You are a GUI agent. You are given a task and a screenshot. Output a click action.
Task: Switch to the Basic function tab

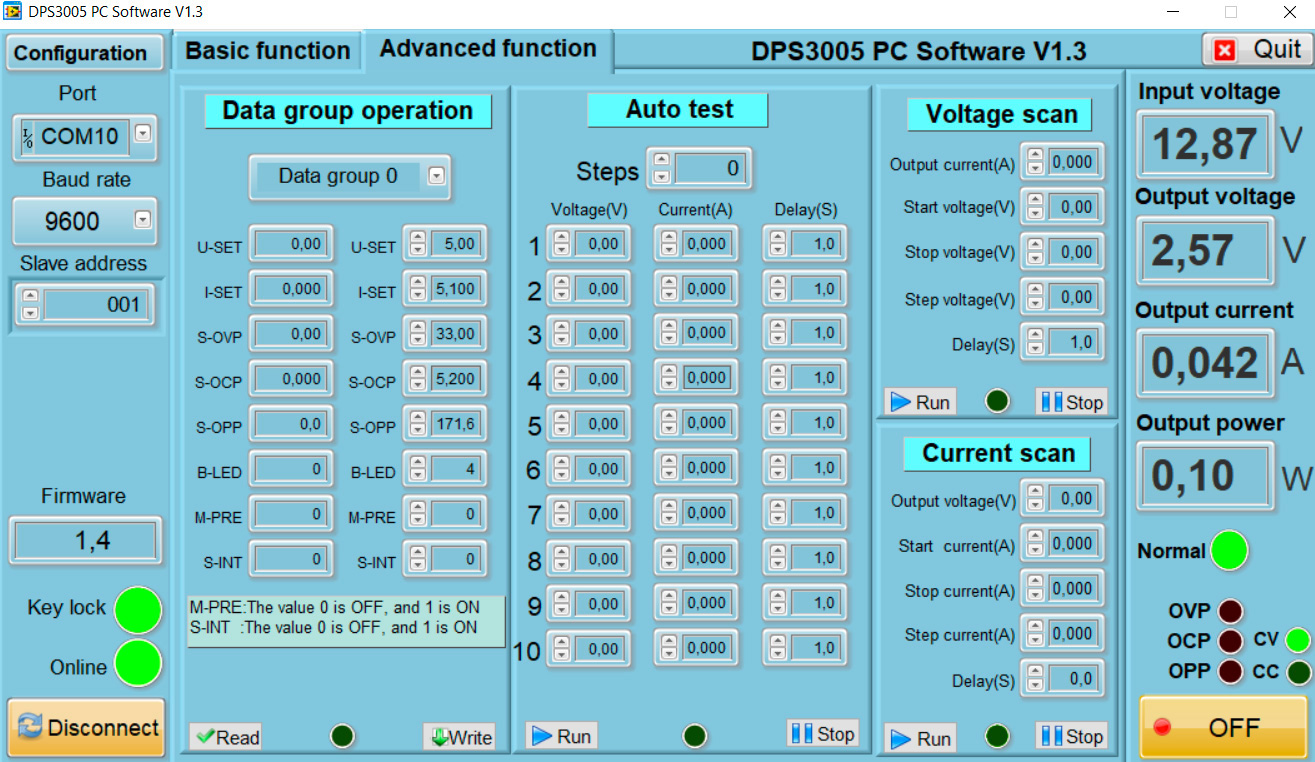click(x=267, y=51)
